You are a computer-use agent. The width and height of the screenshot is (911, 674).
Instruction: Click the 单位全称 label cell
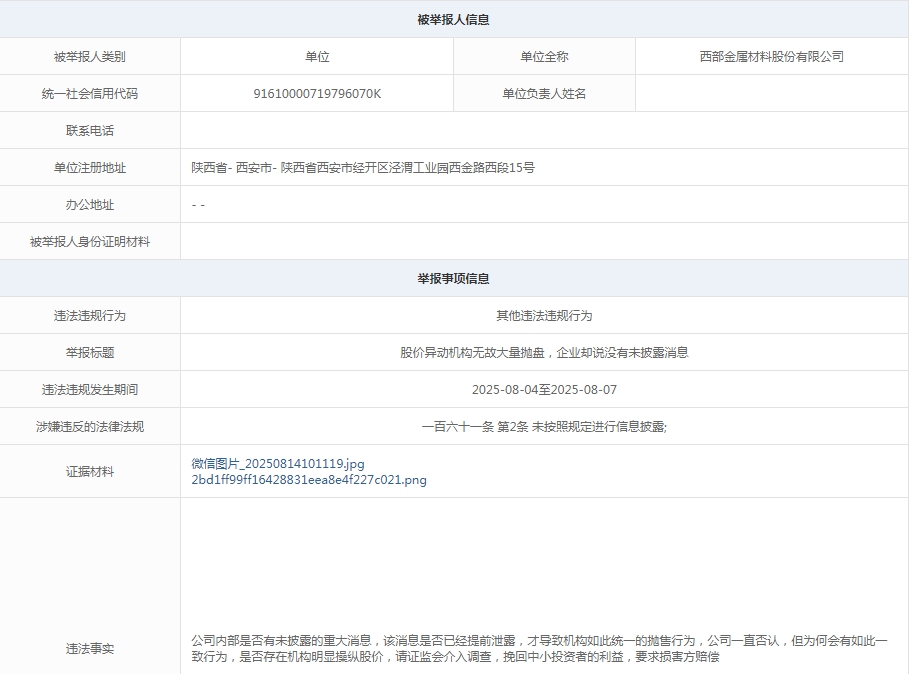point(544,56)
